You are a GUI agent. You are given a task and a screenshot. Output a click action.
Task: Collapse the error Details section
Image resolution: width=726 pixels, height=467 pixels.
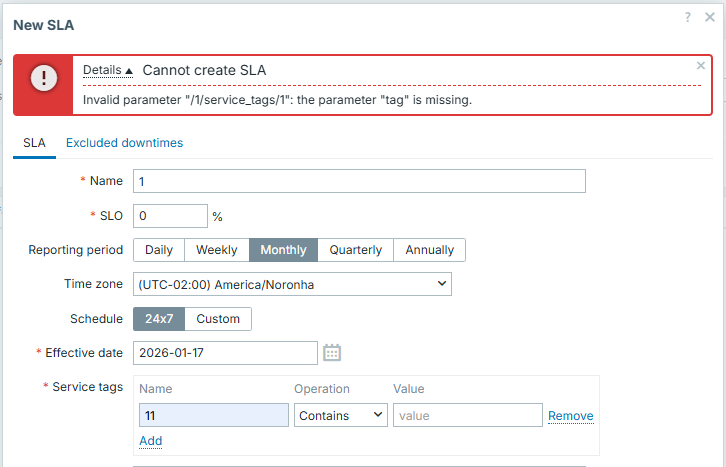107,70
